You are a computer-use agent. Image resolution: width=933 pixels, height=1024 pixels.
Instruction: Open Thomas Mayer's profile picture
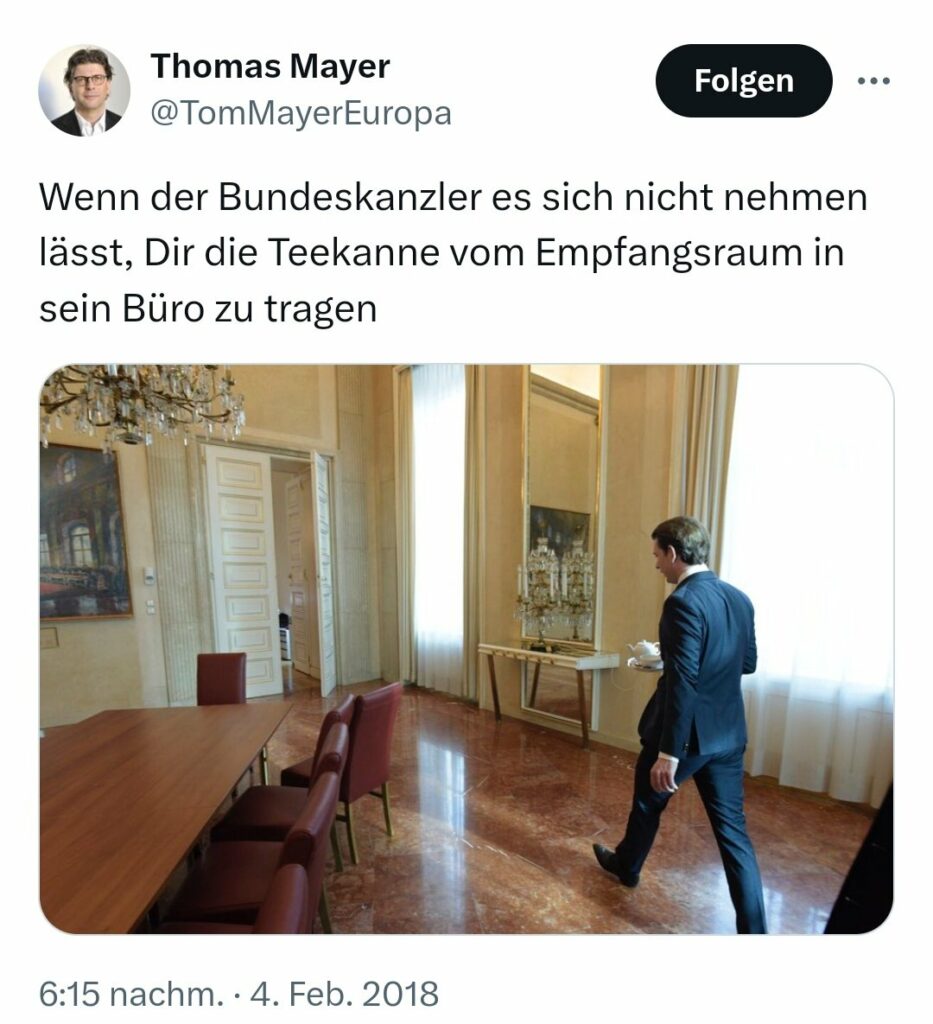tap(84, 90)
